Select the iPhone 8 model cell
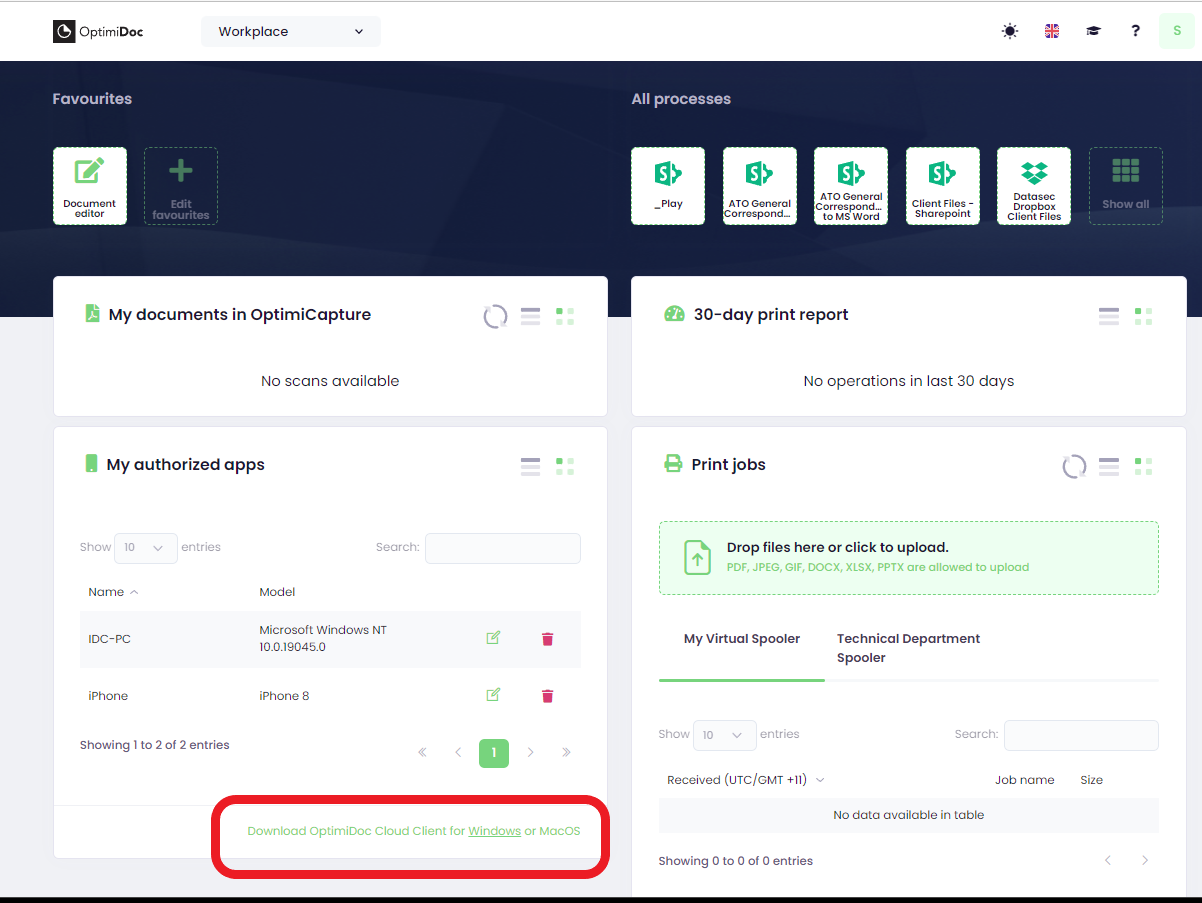 tap(284, 696)
